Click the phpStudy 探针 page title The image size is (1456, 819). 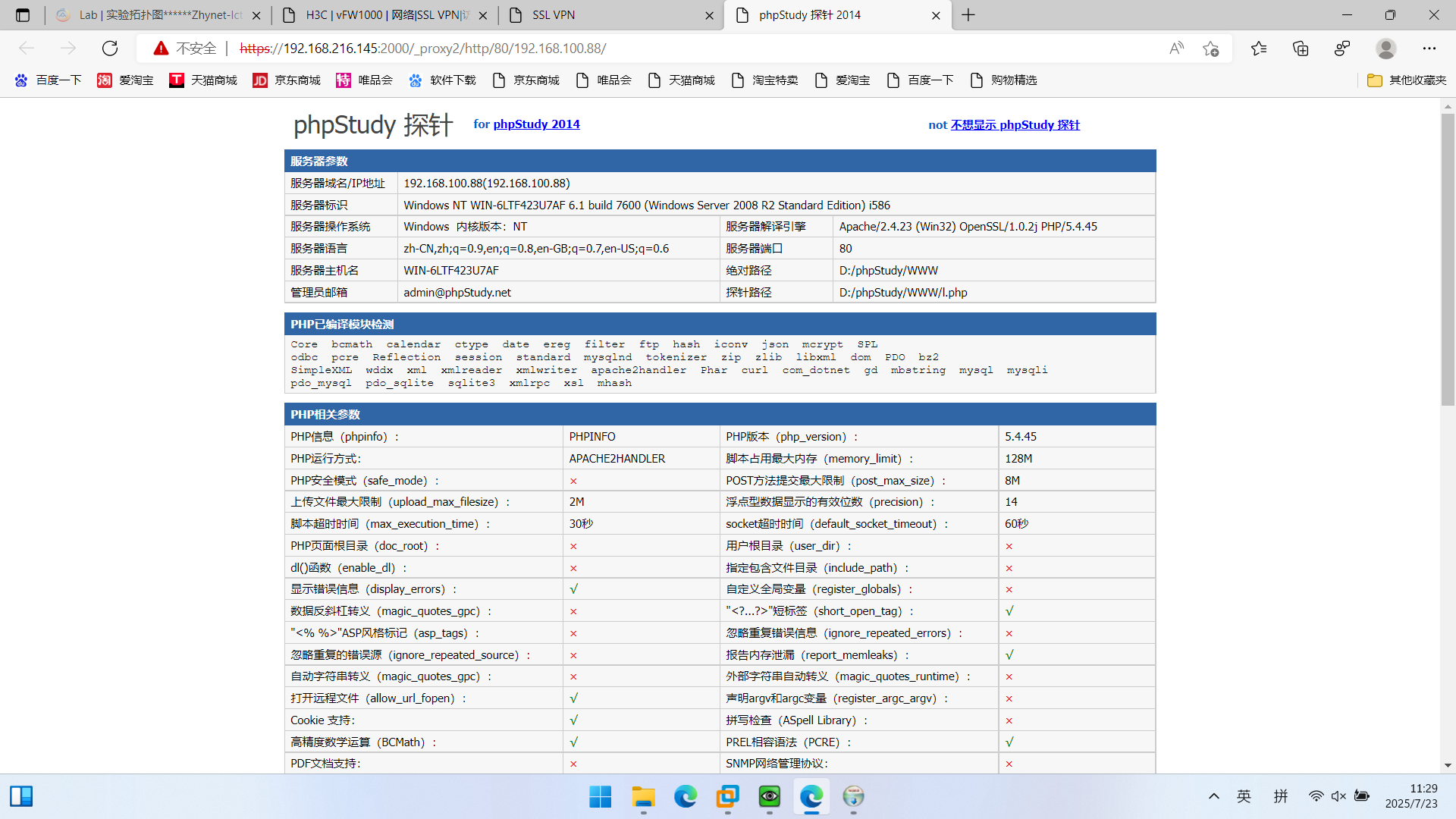point(373,125)
